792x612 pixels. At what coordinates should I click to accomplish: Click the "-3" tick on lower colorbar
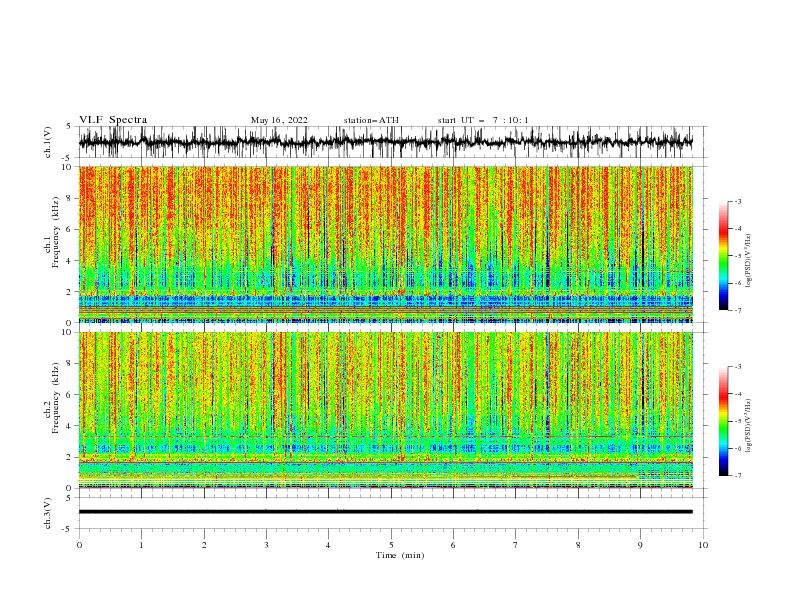737,367
